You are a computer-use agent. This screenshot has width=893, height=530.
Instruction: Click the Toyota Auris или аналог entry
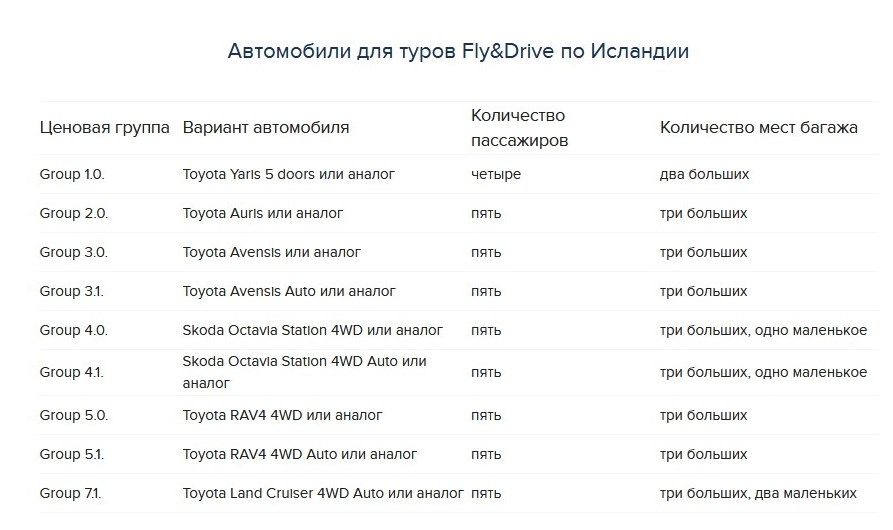click(x=263, y=213)
